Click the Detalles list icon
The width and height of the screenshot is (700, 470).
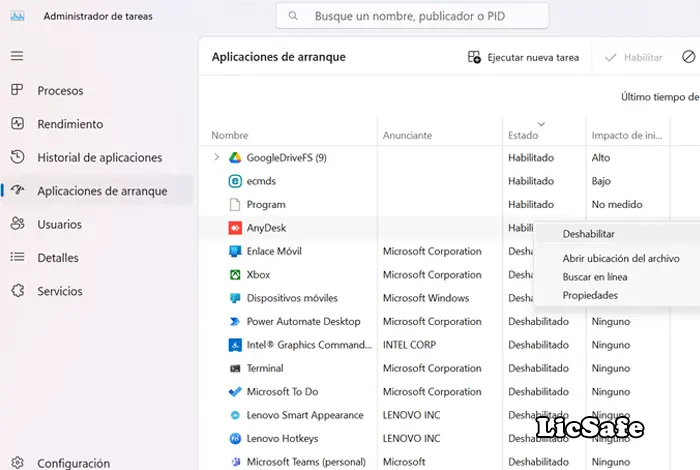(x=17, y=257)
